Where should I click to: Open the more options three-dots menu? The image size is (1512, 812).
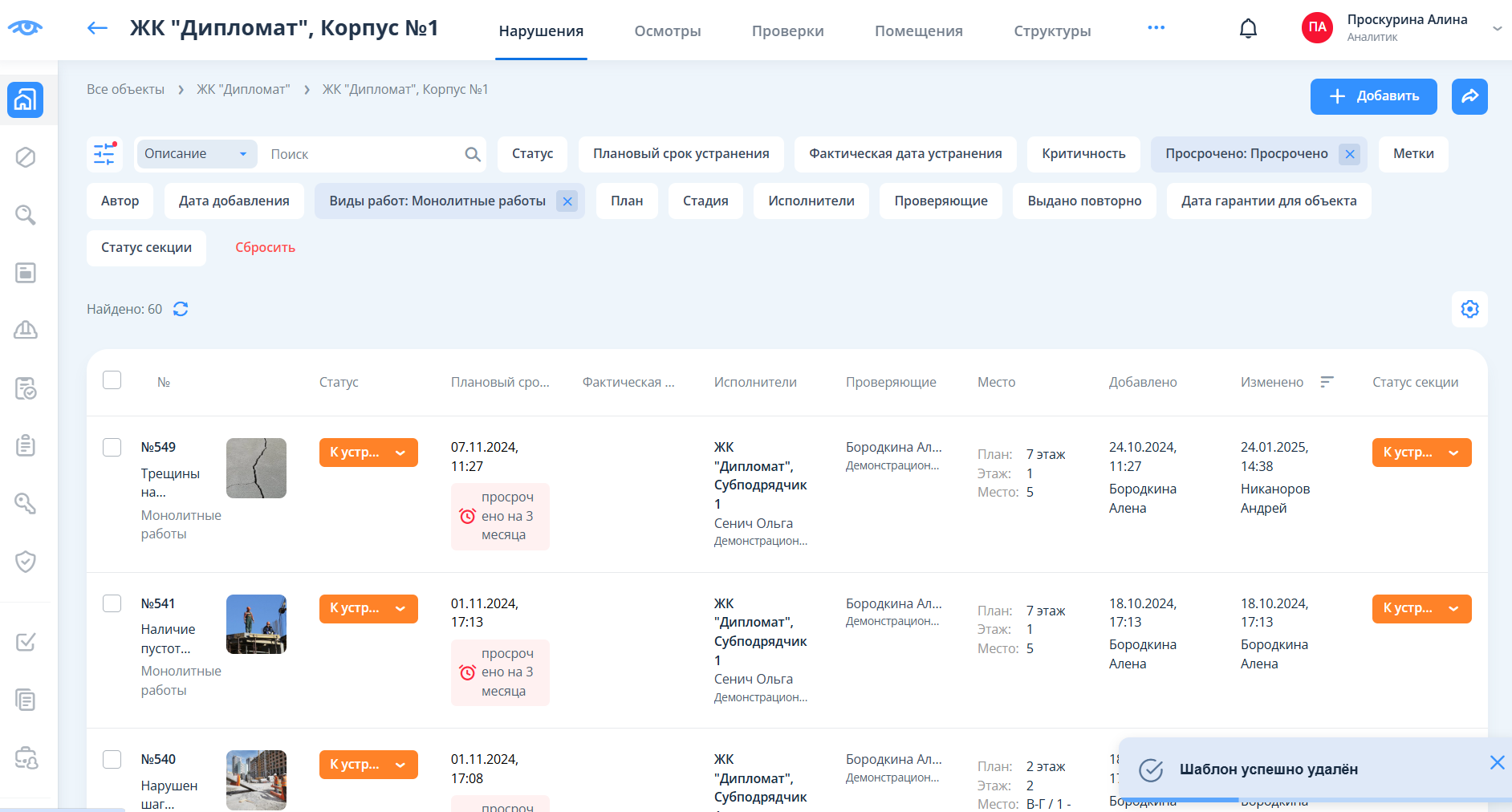pos(1156,28)
